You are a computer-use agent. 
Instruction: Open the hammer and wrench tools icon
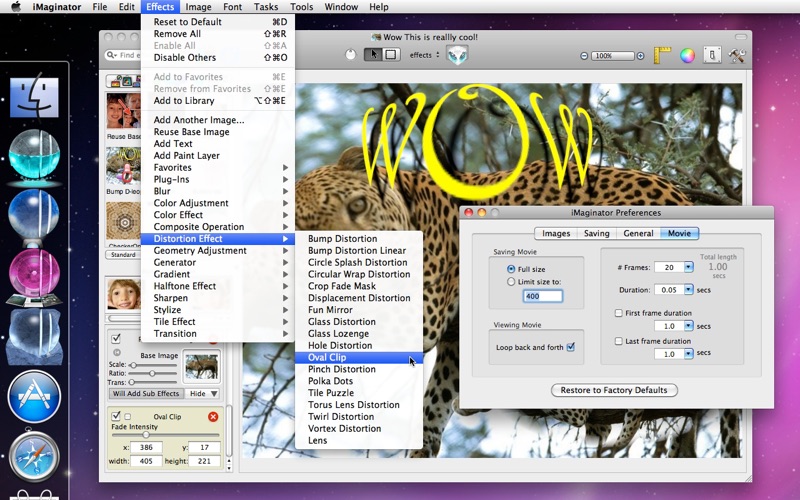point(737,55)
